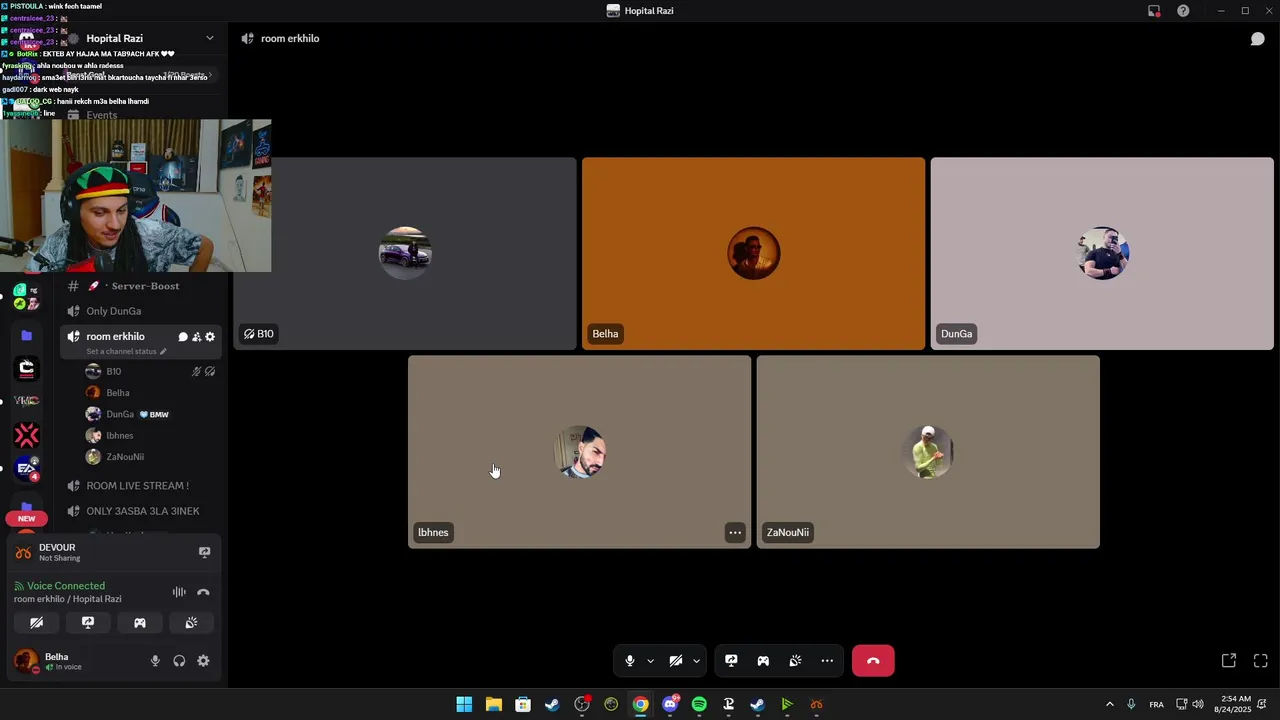Open more options in the call control bar
The image size is (1280, 720).
click(827, 661)
